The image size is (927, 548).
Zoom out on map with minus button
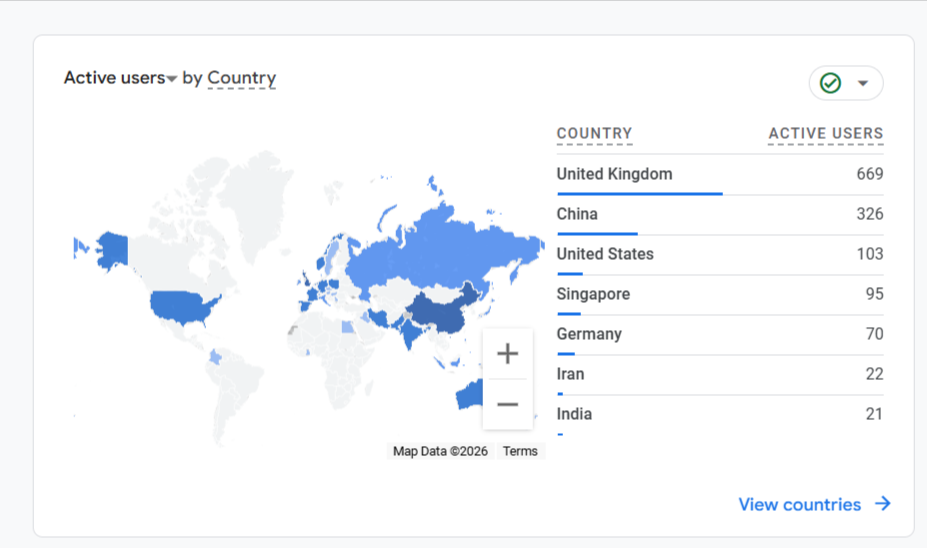(507, 404)
